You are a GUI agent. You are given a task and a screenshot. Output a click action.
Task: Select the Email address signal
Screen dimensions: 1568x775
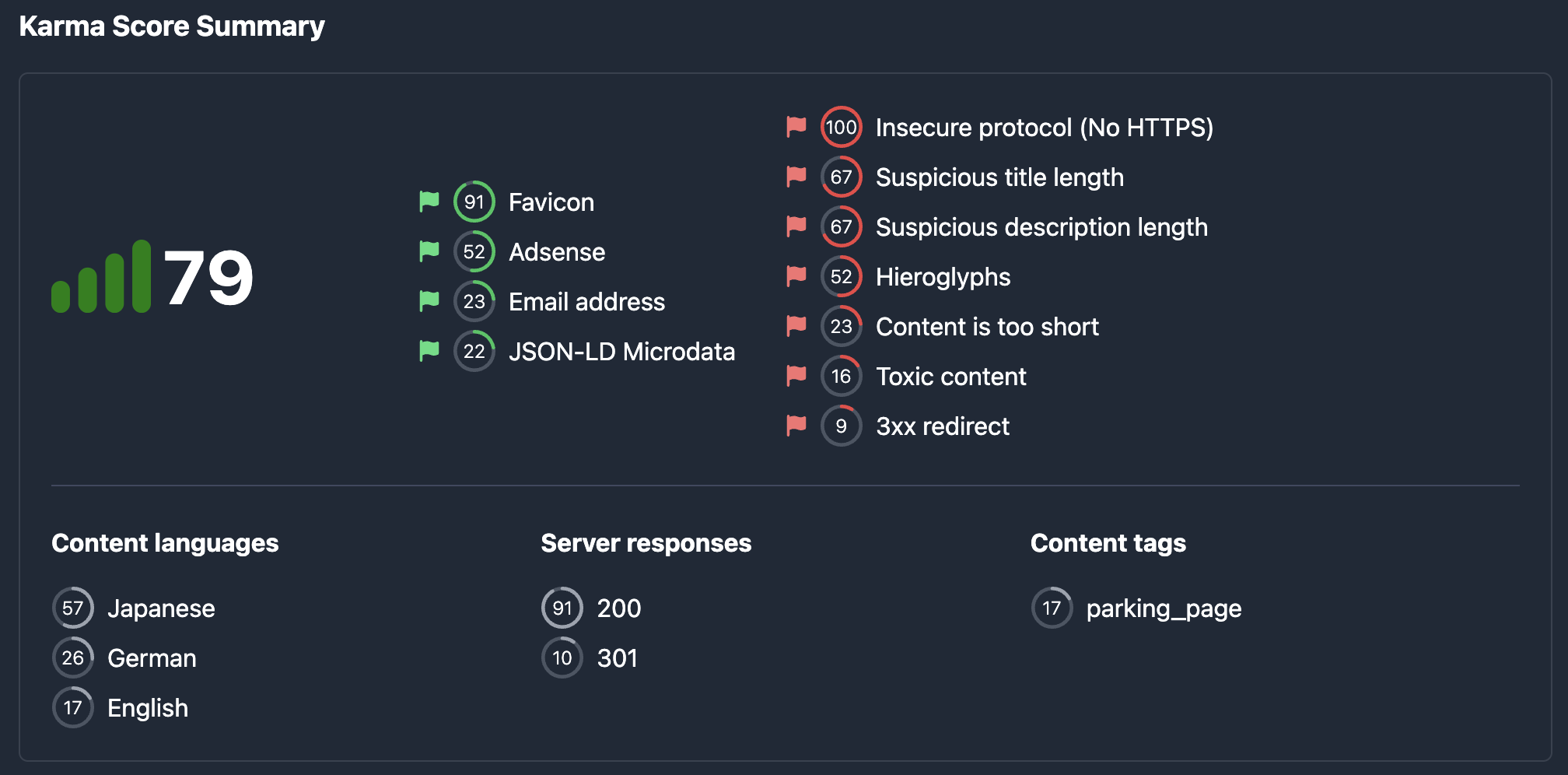tap(586, 302)
